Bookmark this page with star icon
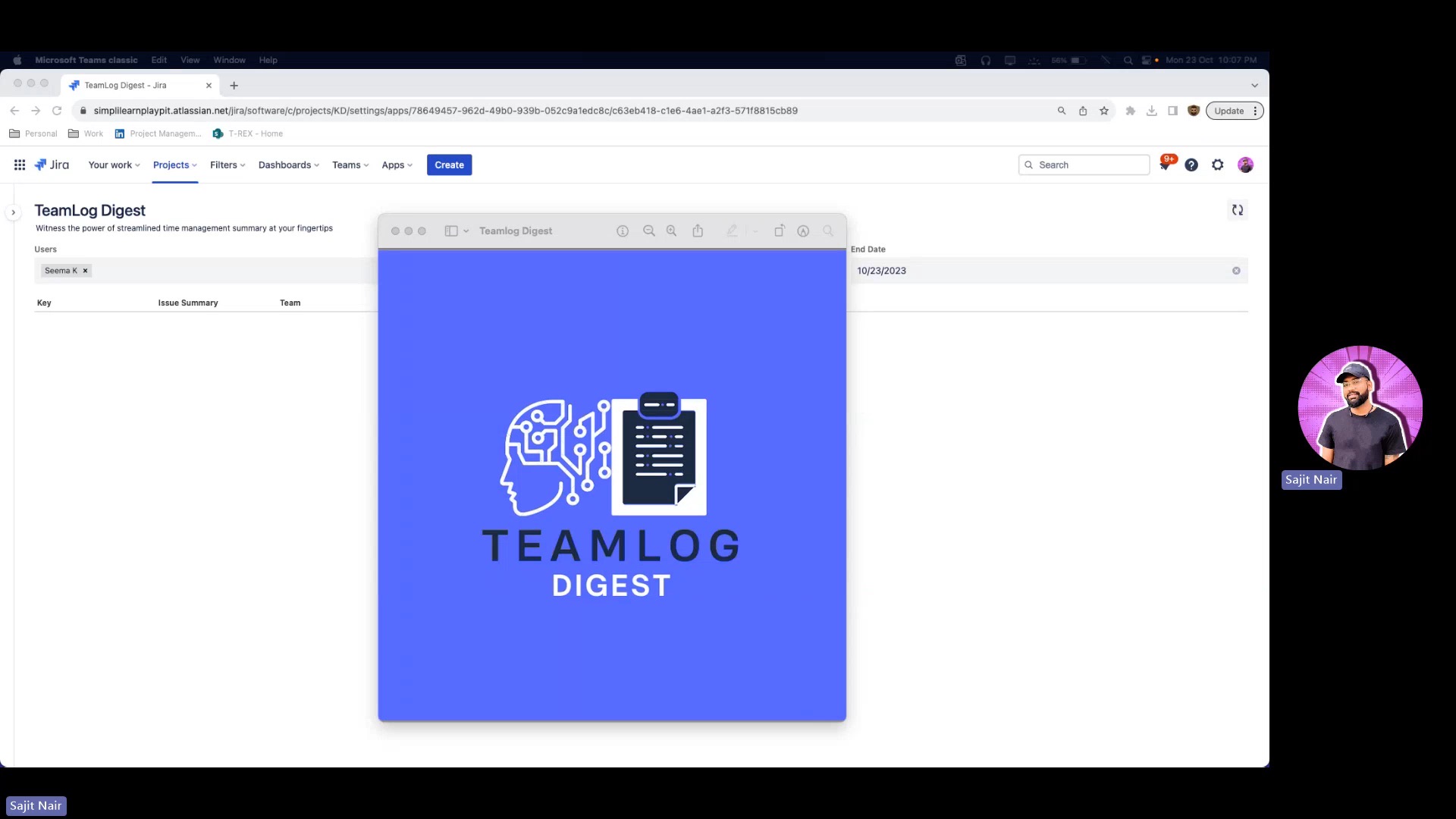The height and width of the screenshot is (819, 1456). [1104, 111]
